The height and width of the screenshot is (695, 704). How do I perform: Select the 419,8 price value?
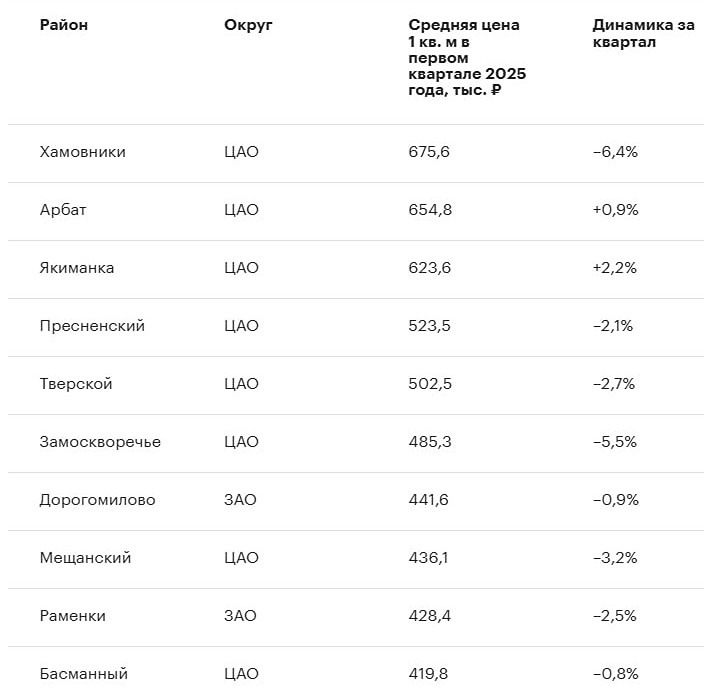point(428,674)
